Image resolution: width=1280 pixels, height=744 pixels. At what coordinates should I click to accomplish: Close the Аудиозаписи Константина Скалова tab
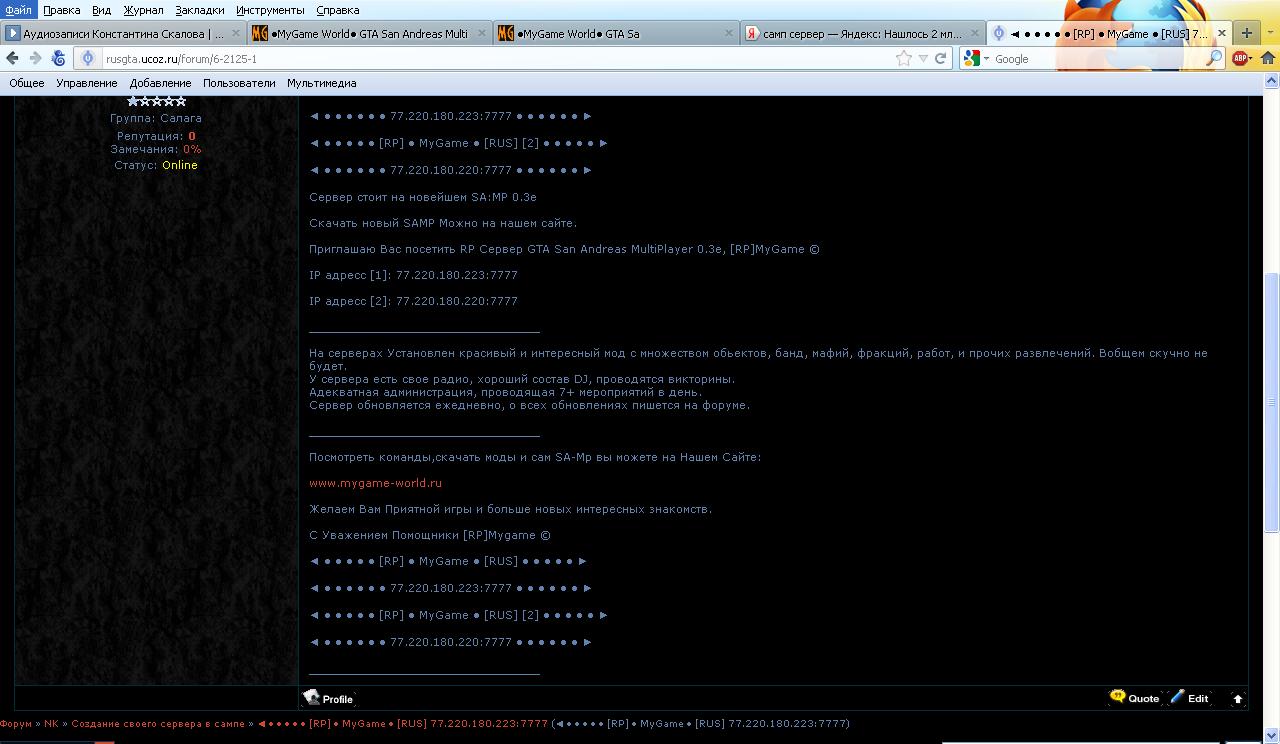[236, 33]
